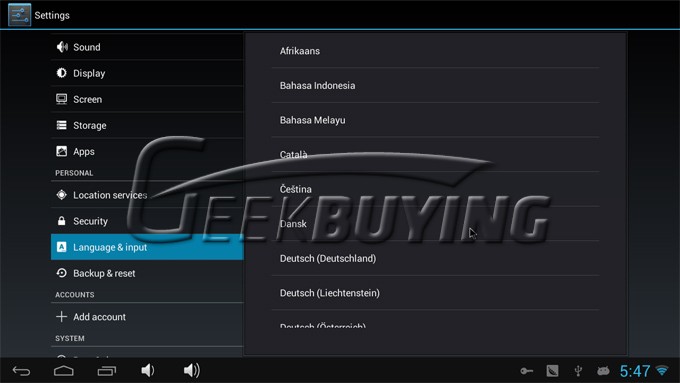Tap the Home navigation icon
This screenshot has width=680, height=383.
pos(64,371)
